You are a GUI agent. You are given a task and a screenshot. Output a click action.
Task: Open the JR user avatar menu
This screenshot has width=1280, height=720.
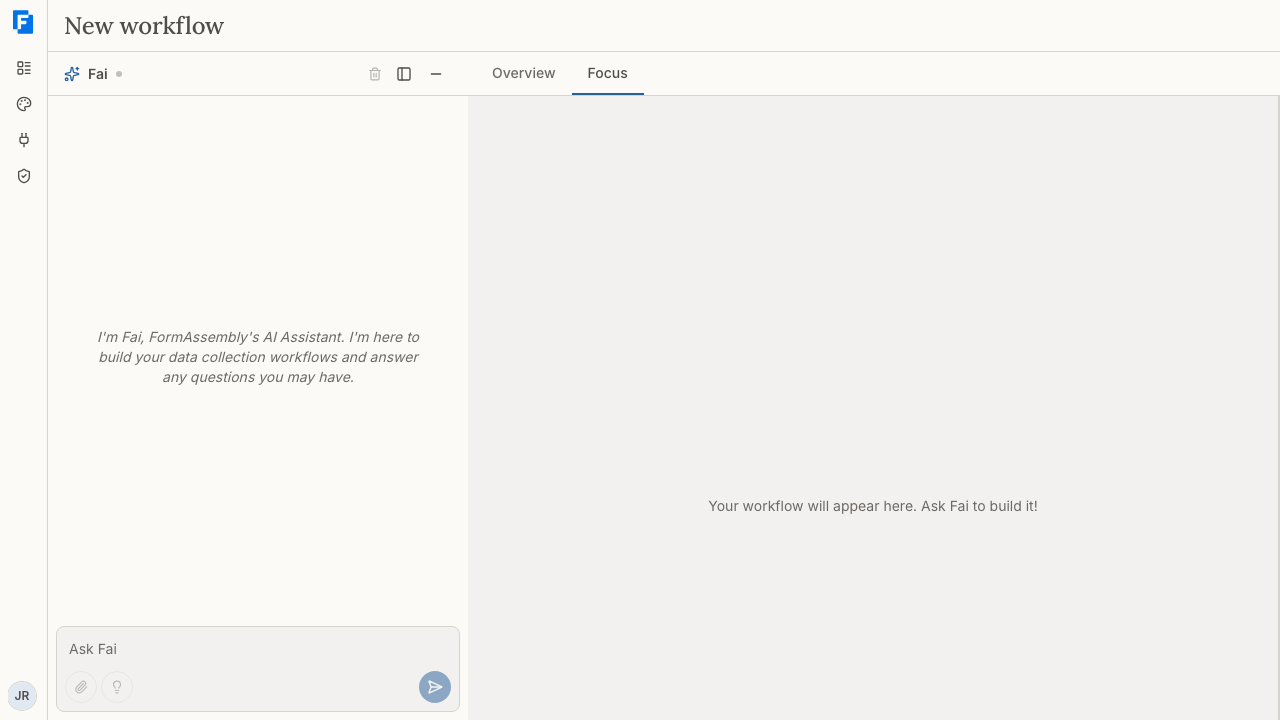22,696
